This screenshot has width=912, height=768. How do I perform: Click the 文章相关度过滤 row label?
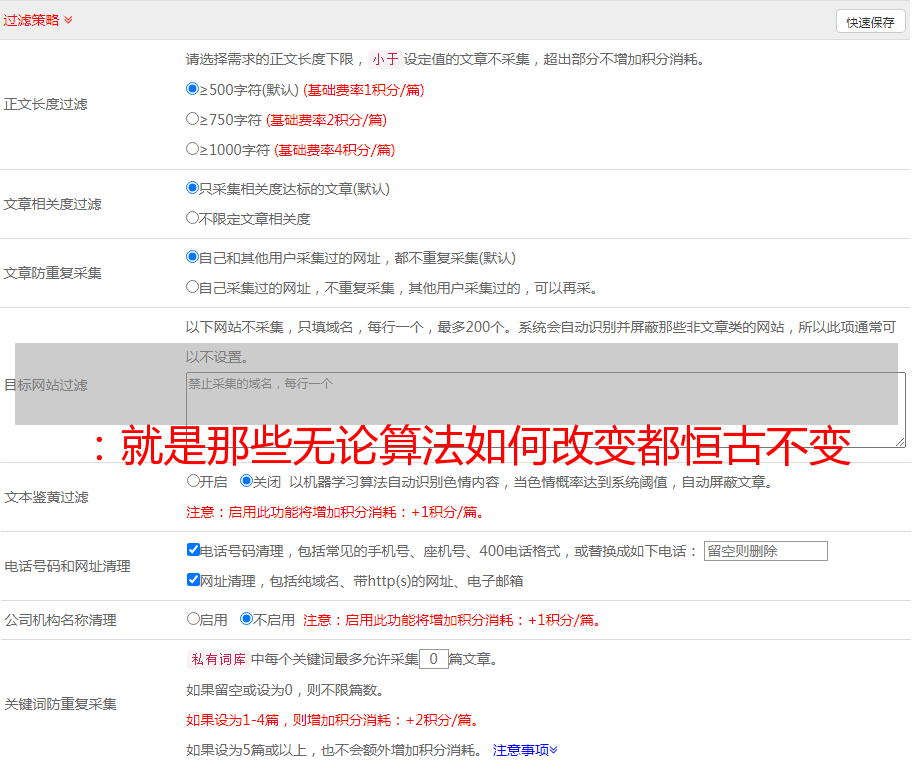pyautogui.click(x=52, y=204)
